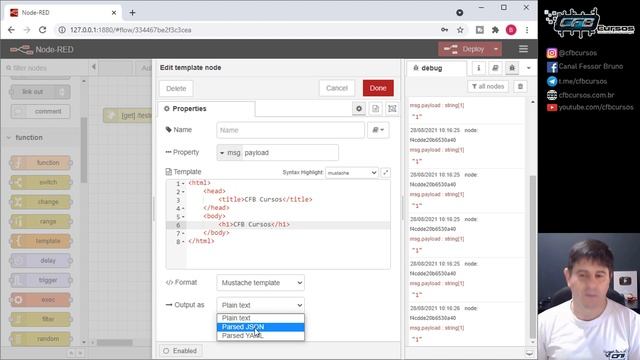The image size is (640, 360).
Task: Open Chrome three-dot menu
Action: point(527,30)
